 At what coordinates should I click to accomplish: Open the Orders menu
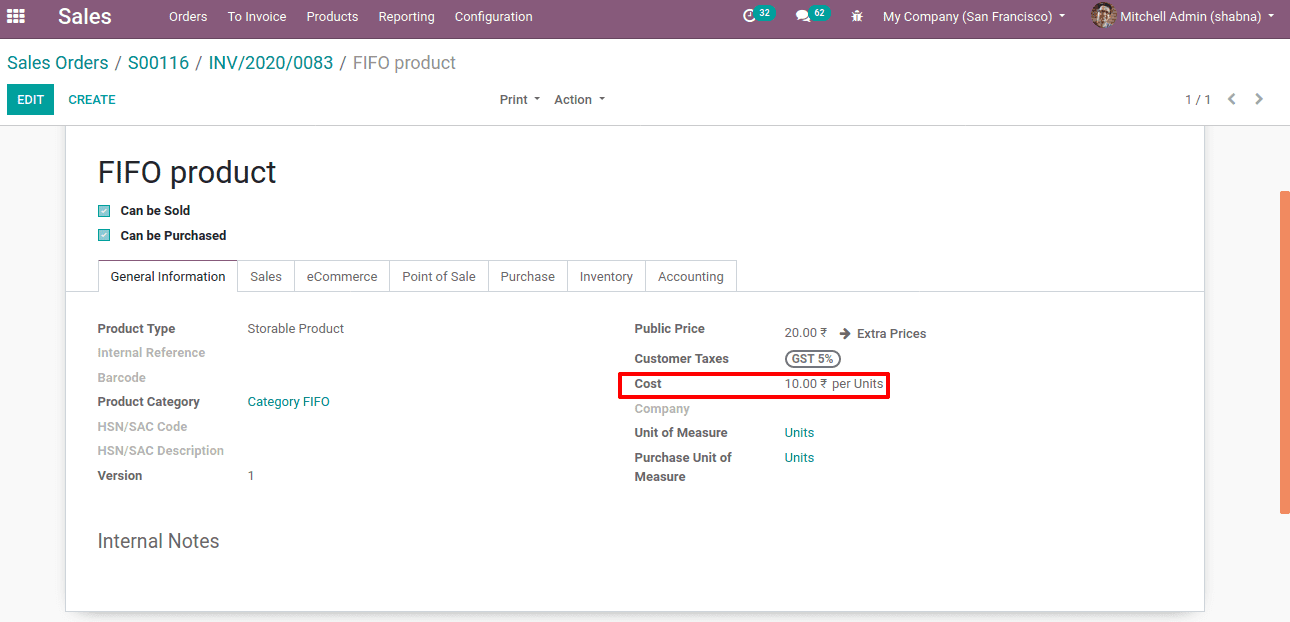tap(188, 16)
